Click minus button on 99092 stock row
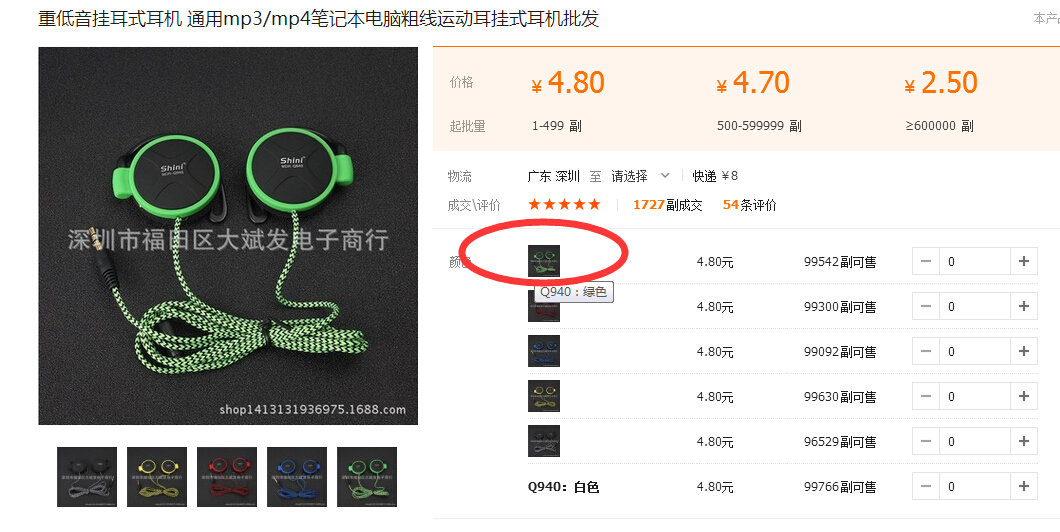 (926, 352)
